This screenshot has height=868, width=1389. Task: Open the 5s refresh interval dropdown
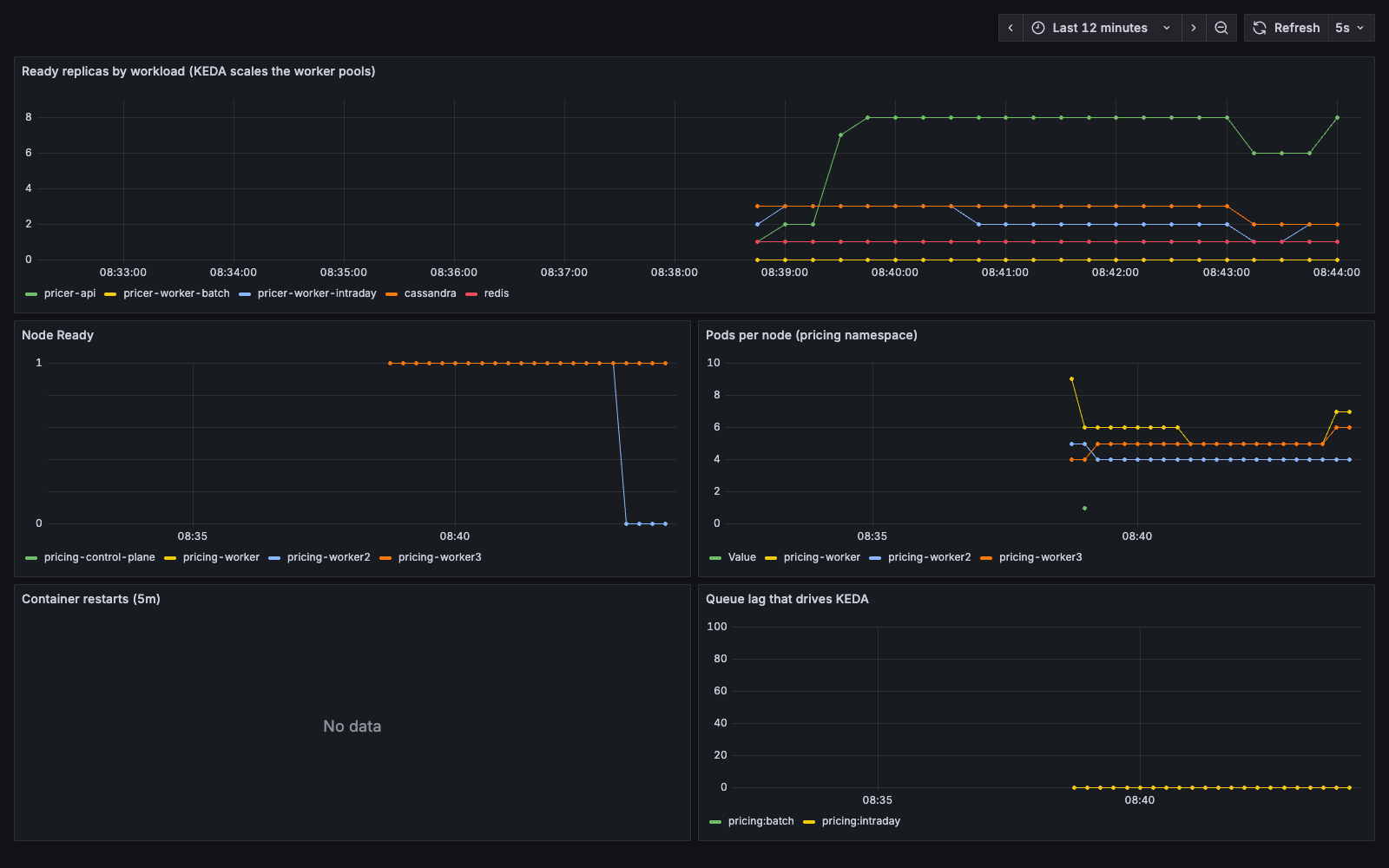pos(1350,28)
